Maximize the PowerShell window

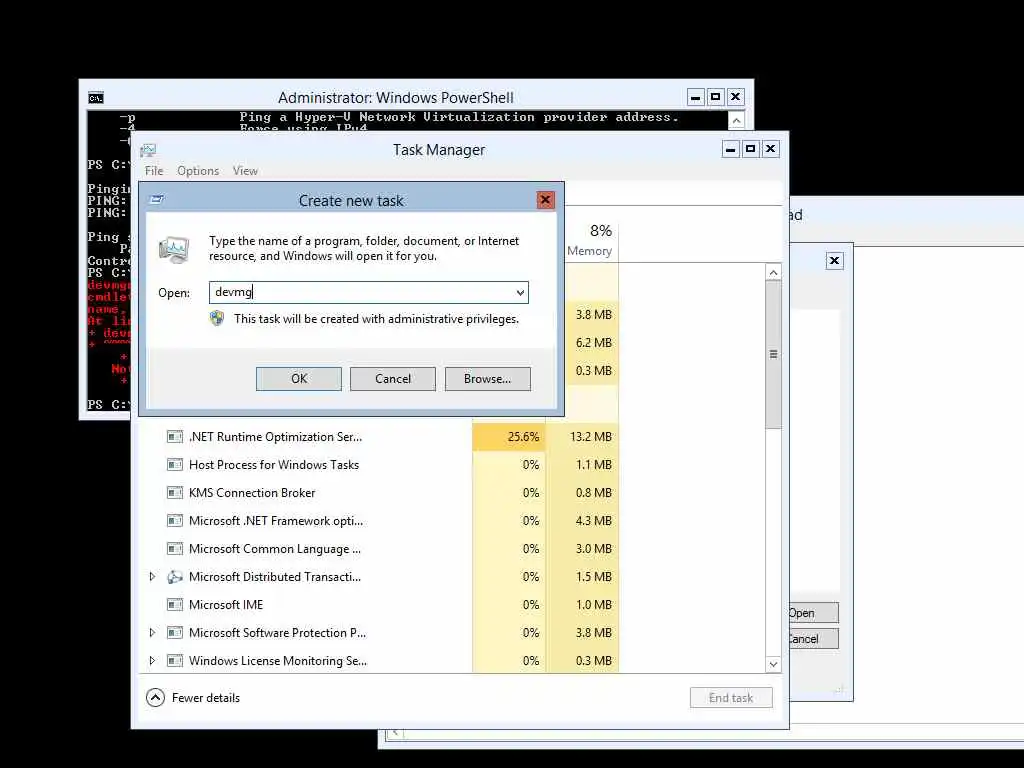coord(715,97)
